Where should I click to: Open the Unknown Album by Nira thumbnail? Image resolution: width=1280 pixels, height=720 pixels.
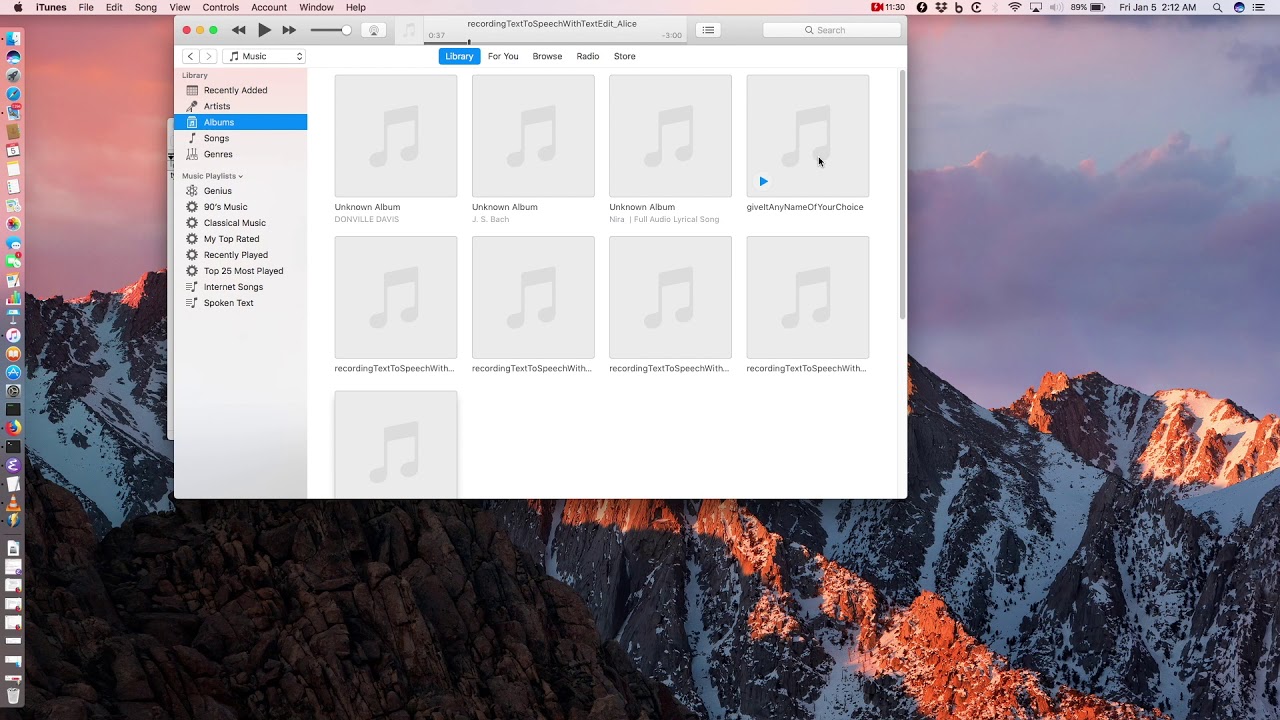coord(670,136)
